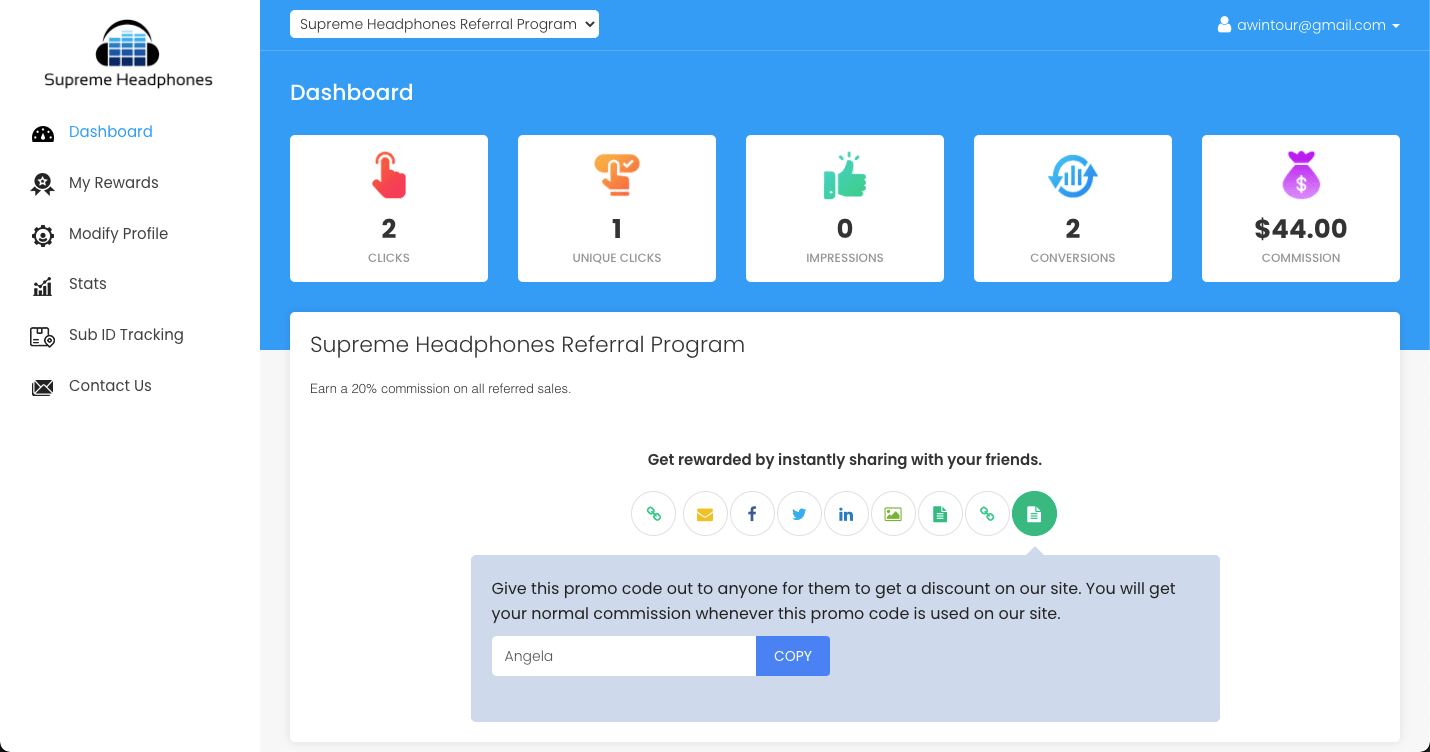The width and height of the screenshot is (1430, 752).
Task: Open the Contact Us page
Action: click(x=110, y=386)
